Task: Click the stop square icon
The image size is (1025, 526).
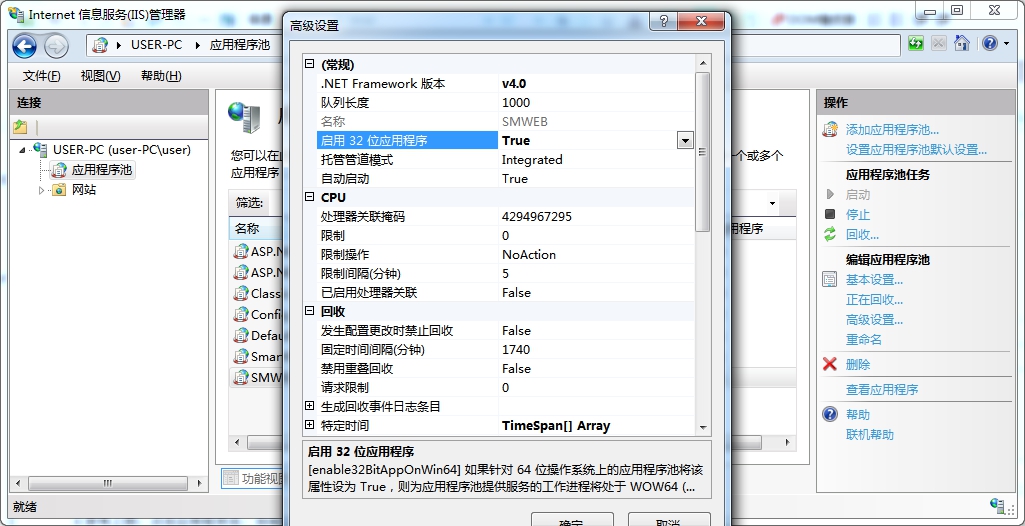Action: pyautogui.click(x=830, y=214)
